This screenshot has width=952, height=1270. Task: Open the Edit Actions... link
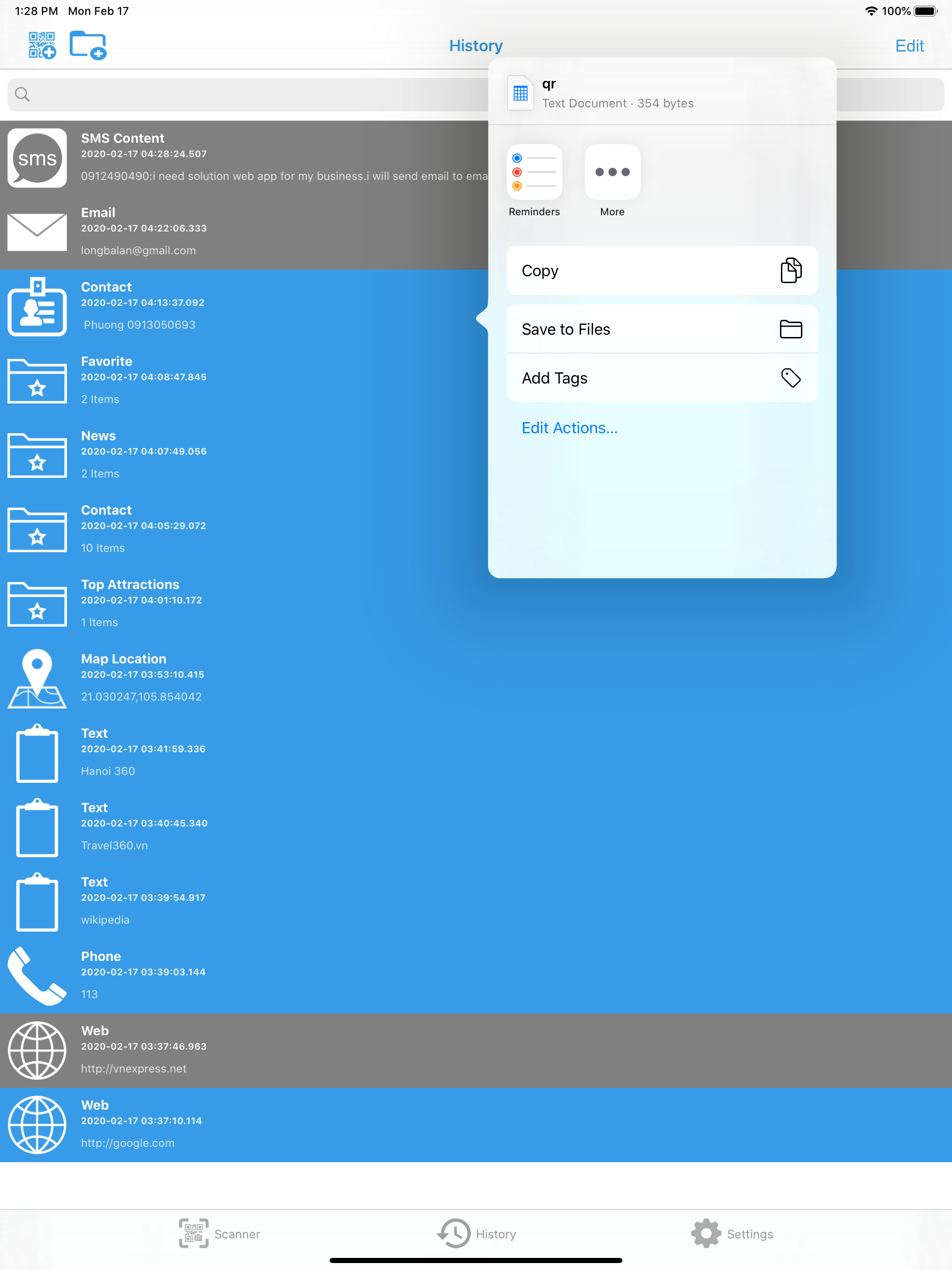coord(569,428)
